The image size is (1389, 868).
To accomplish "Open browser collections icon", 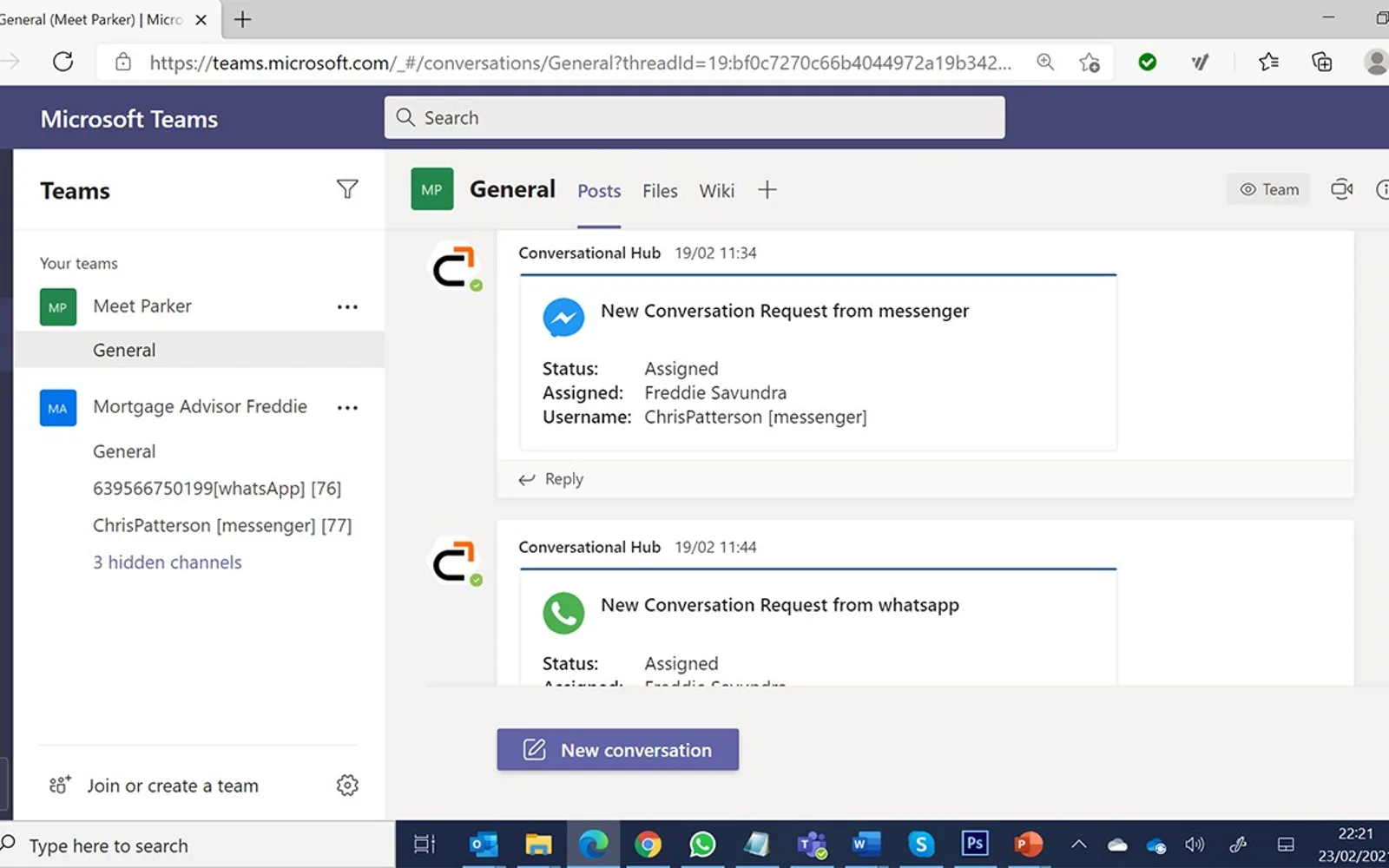I will tap(1321, 62).
